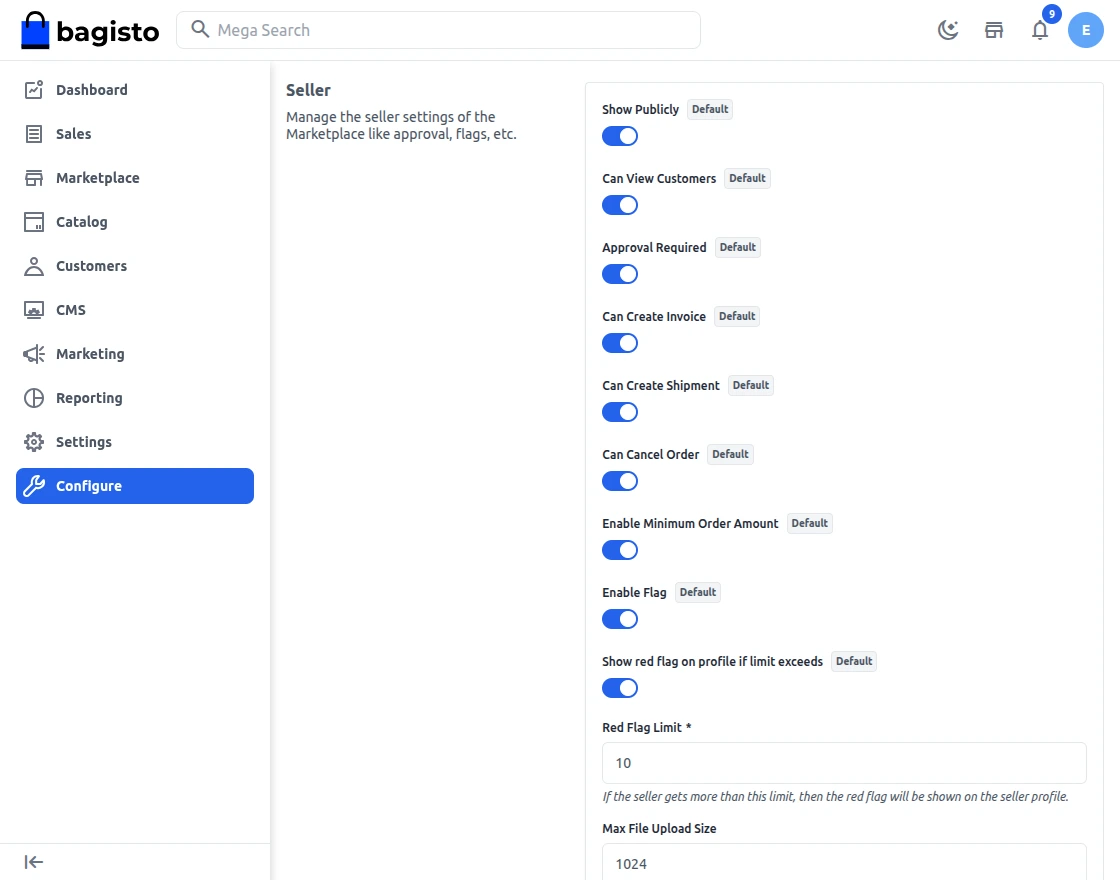Open notifications bell icon
This screenshot has width=1120, height=880.
1040,30
